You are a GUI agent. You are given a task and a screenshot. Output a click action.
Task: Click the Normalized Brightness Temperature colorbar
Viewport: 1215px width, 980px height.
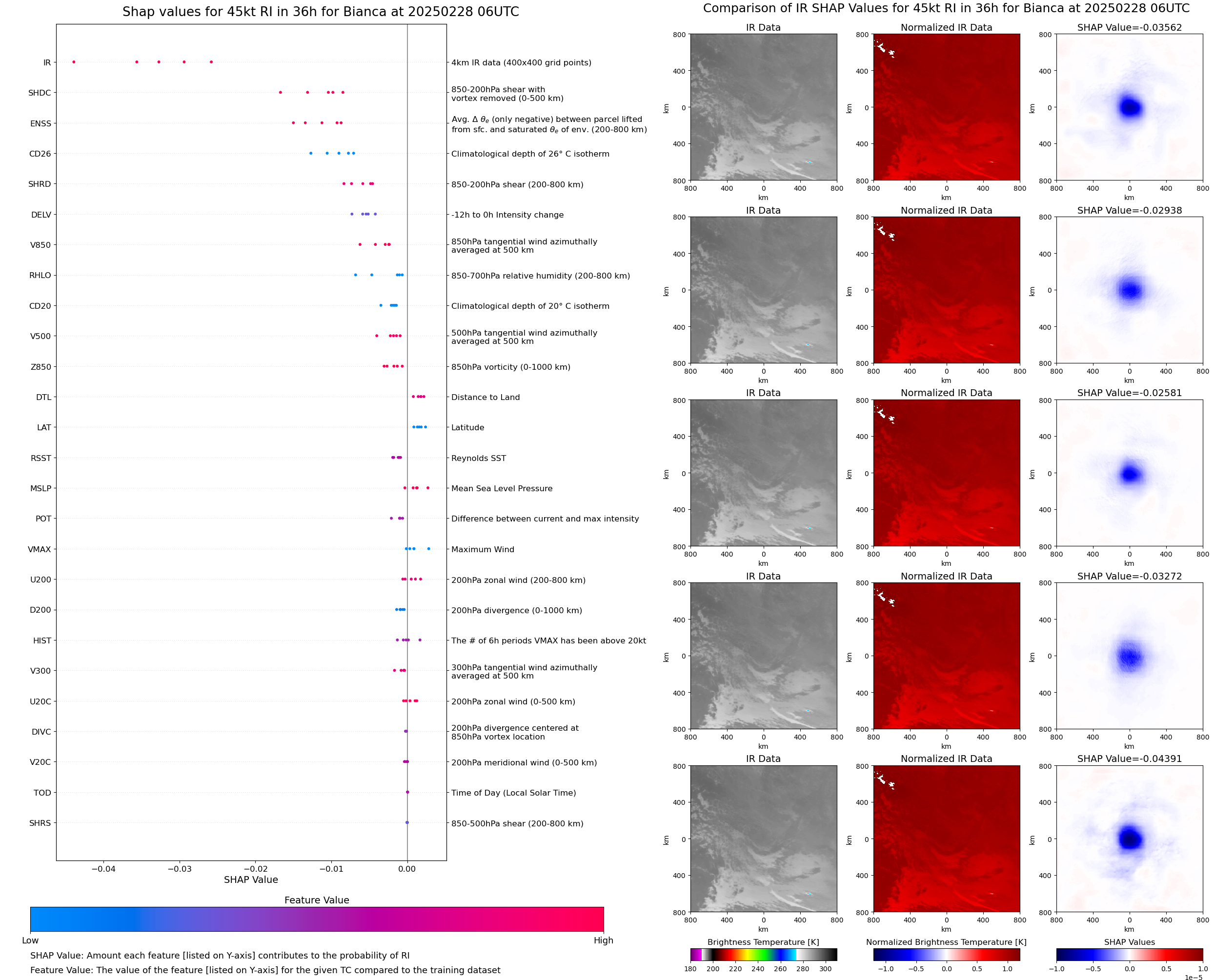click(x=946, y=955)
